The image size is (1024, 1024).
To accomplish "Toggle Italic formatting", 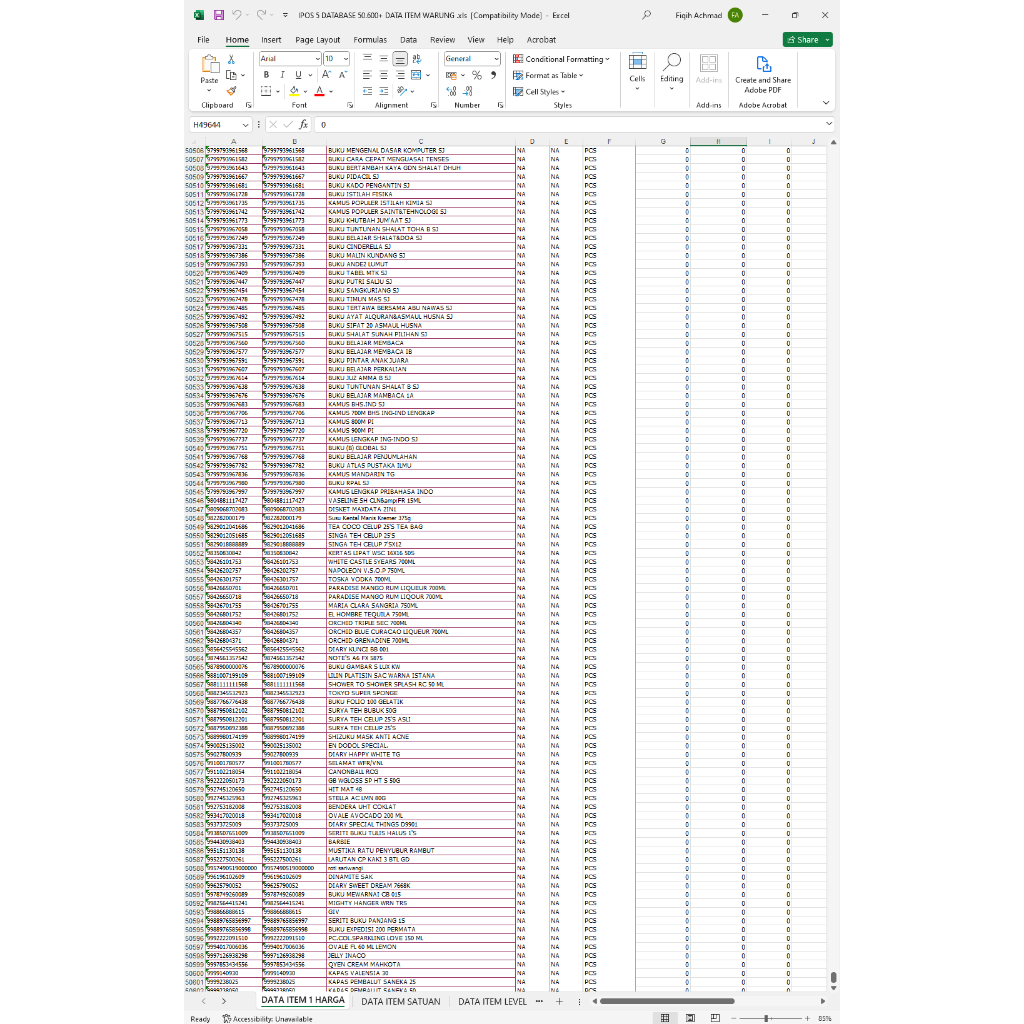I will (282, 75).
